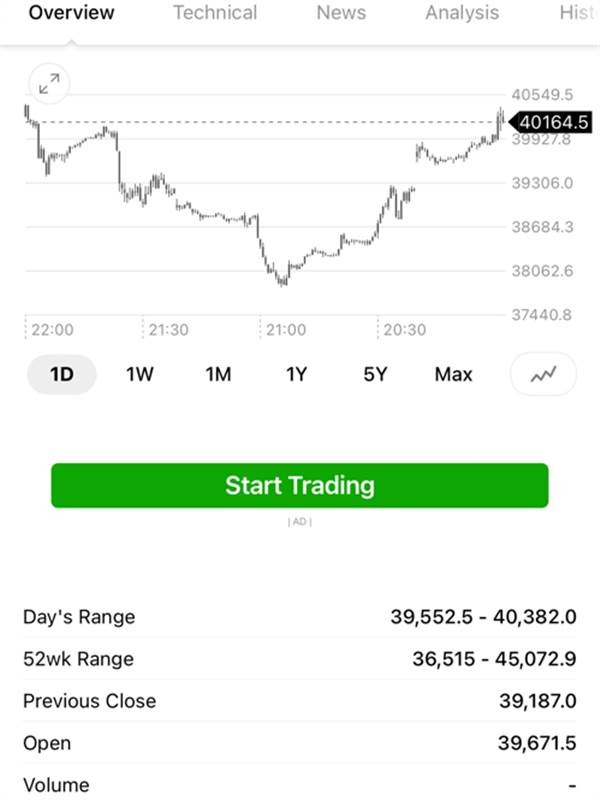The width and height of the screenshot is (600, 800).
Task: Switch chart to 1M range
Action: click(x=218, y=374)
